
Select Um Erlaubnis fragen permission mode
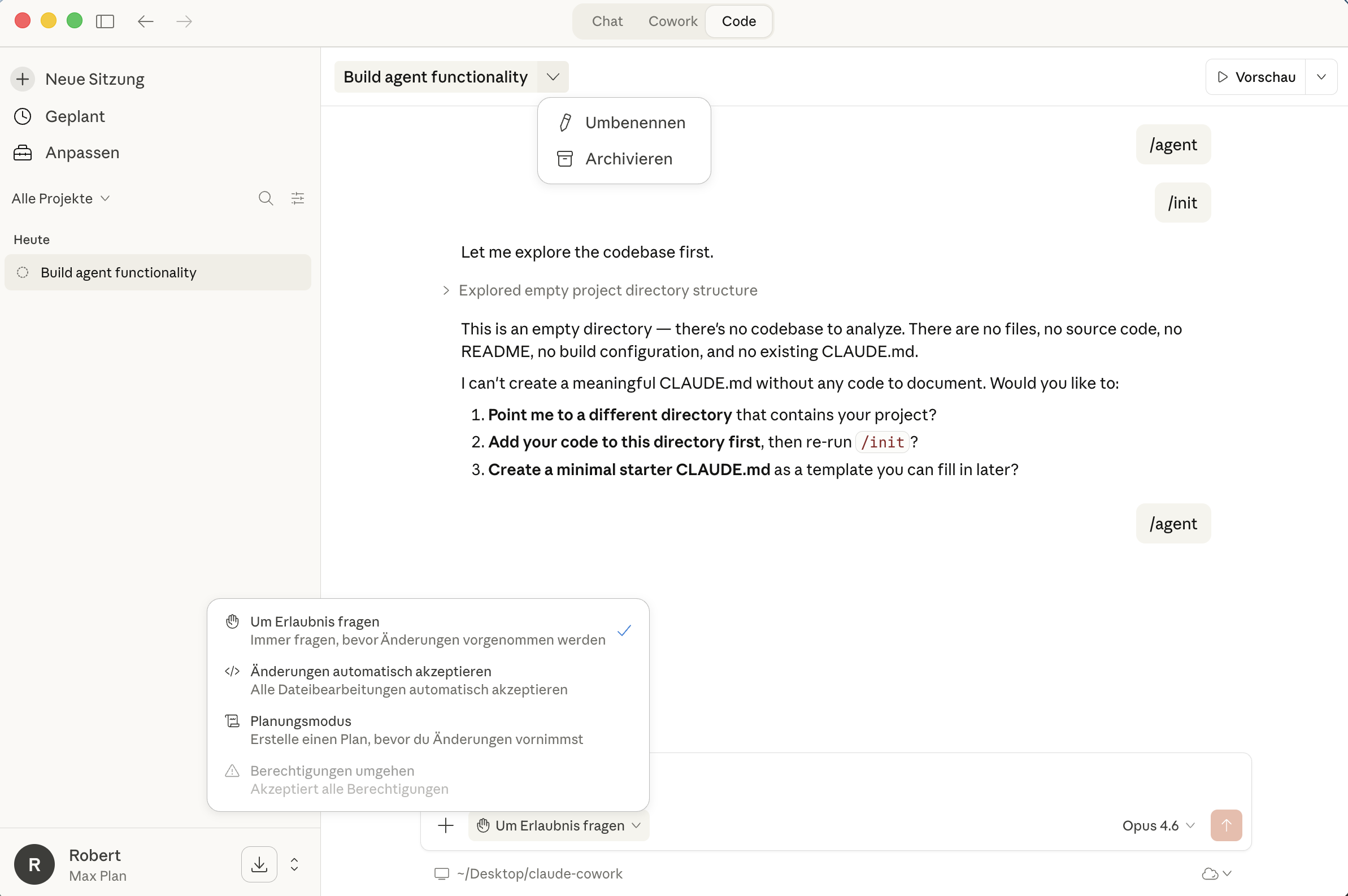[428, 630]
